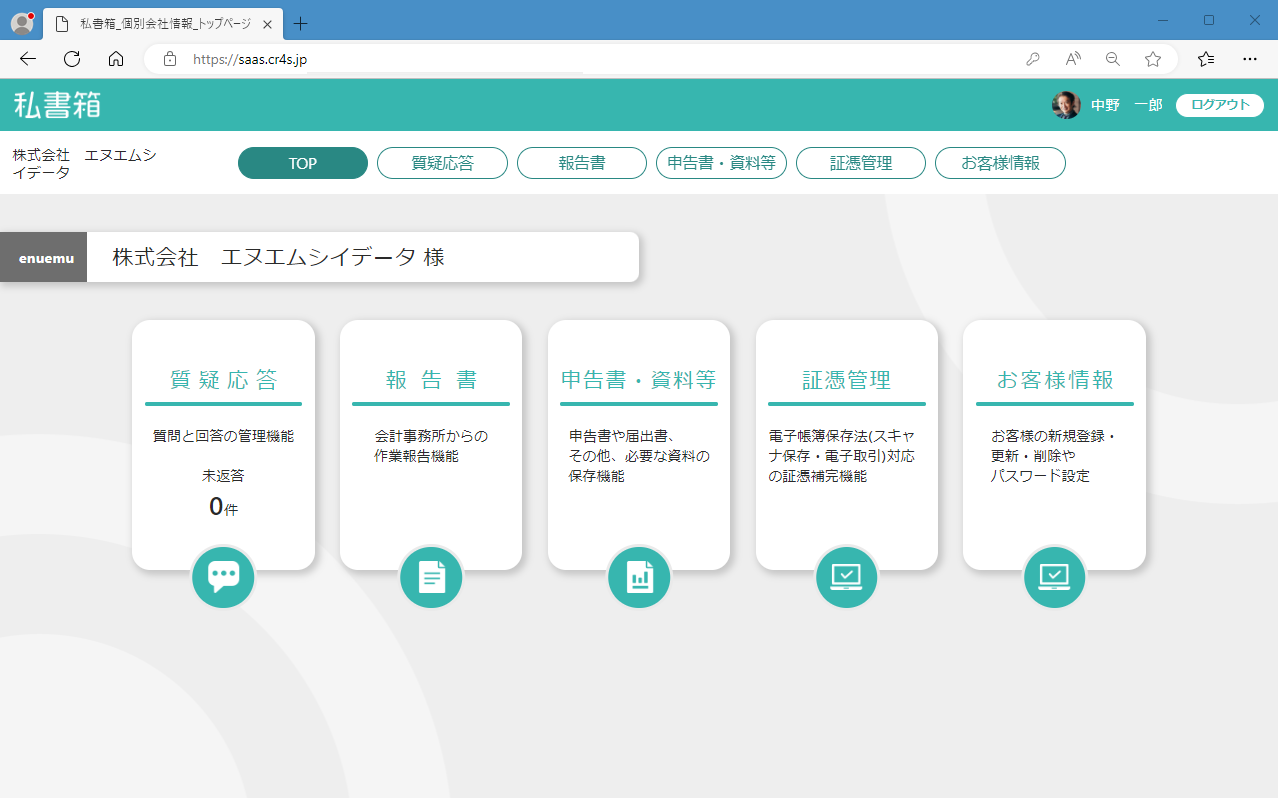Open the 申告書・資料等 card heading
The image size is (1278, 798).
click(639, 380)
